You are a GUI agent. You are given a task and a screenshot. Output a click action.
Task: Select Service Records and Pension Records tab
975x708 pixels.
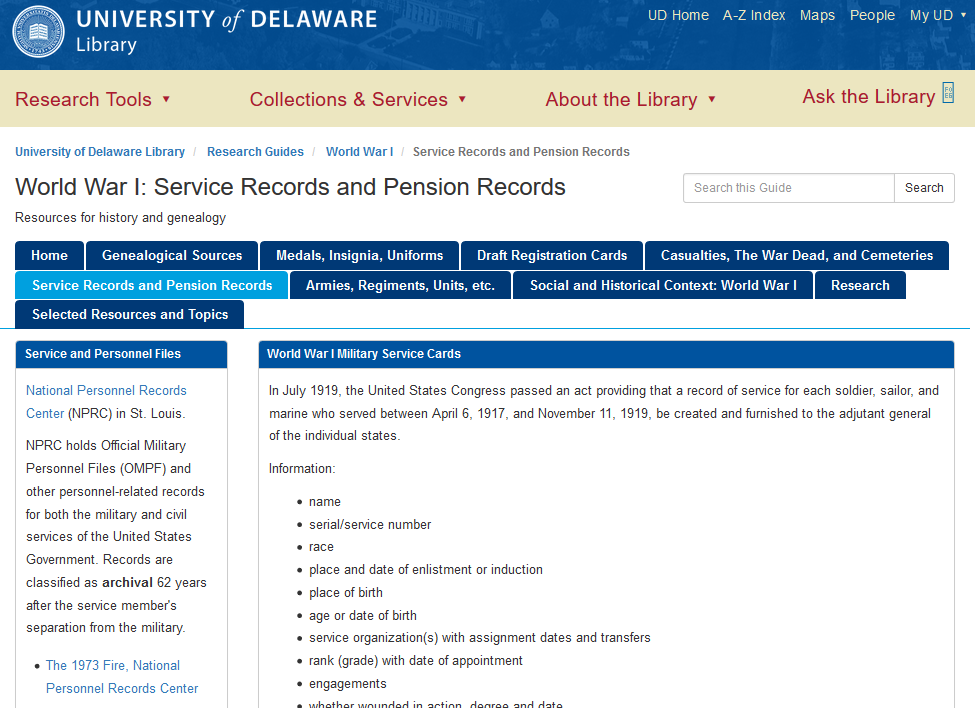point(152,285)
